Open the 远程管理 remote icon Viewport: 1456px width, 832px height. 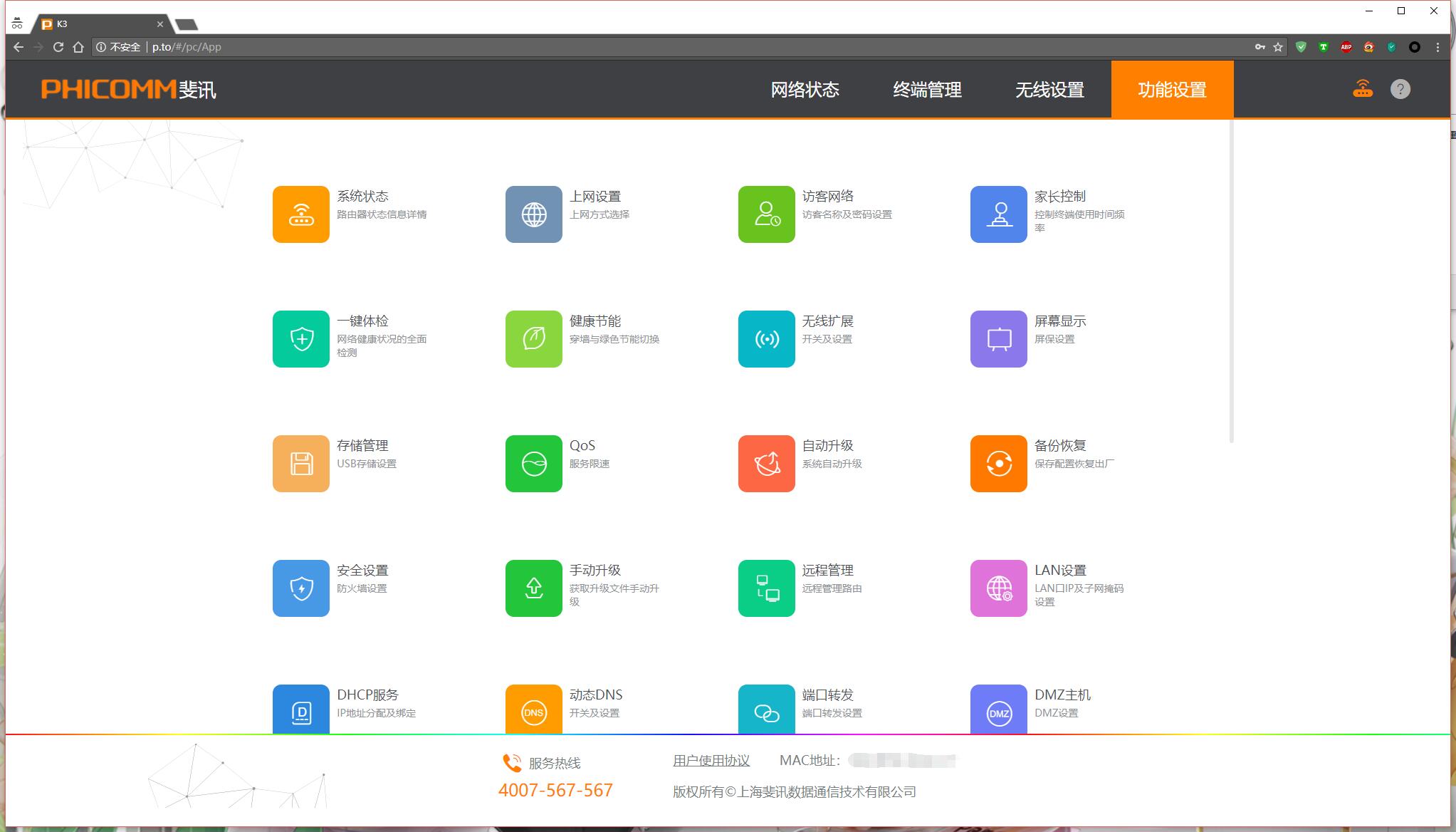point(766,588)
